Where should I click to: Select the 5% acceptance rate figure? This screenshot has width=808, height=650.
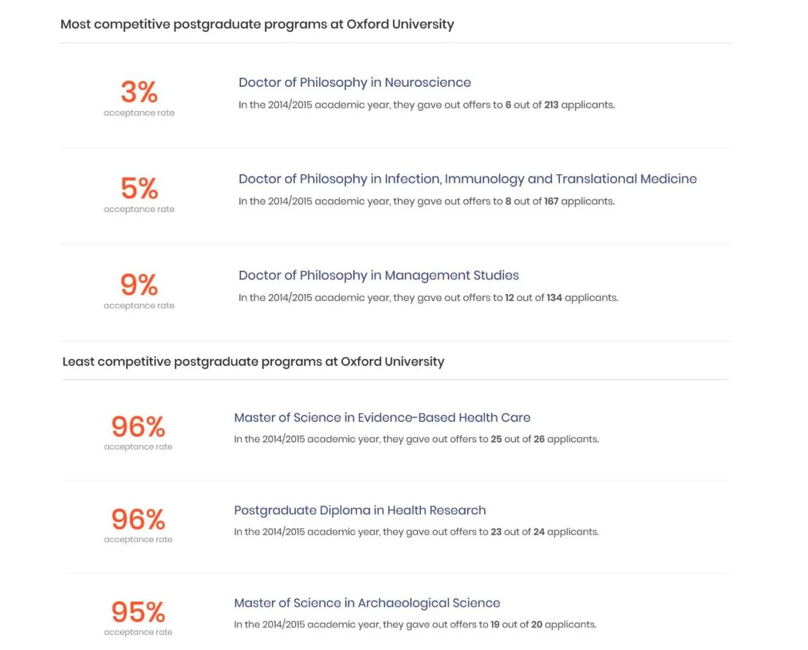click(139, 189)
